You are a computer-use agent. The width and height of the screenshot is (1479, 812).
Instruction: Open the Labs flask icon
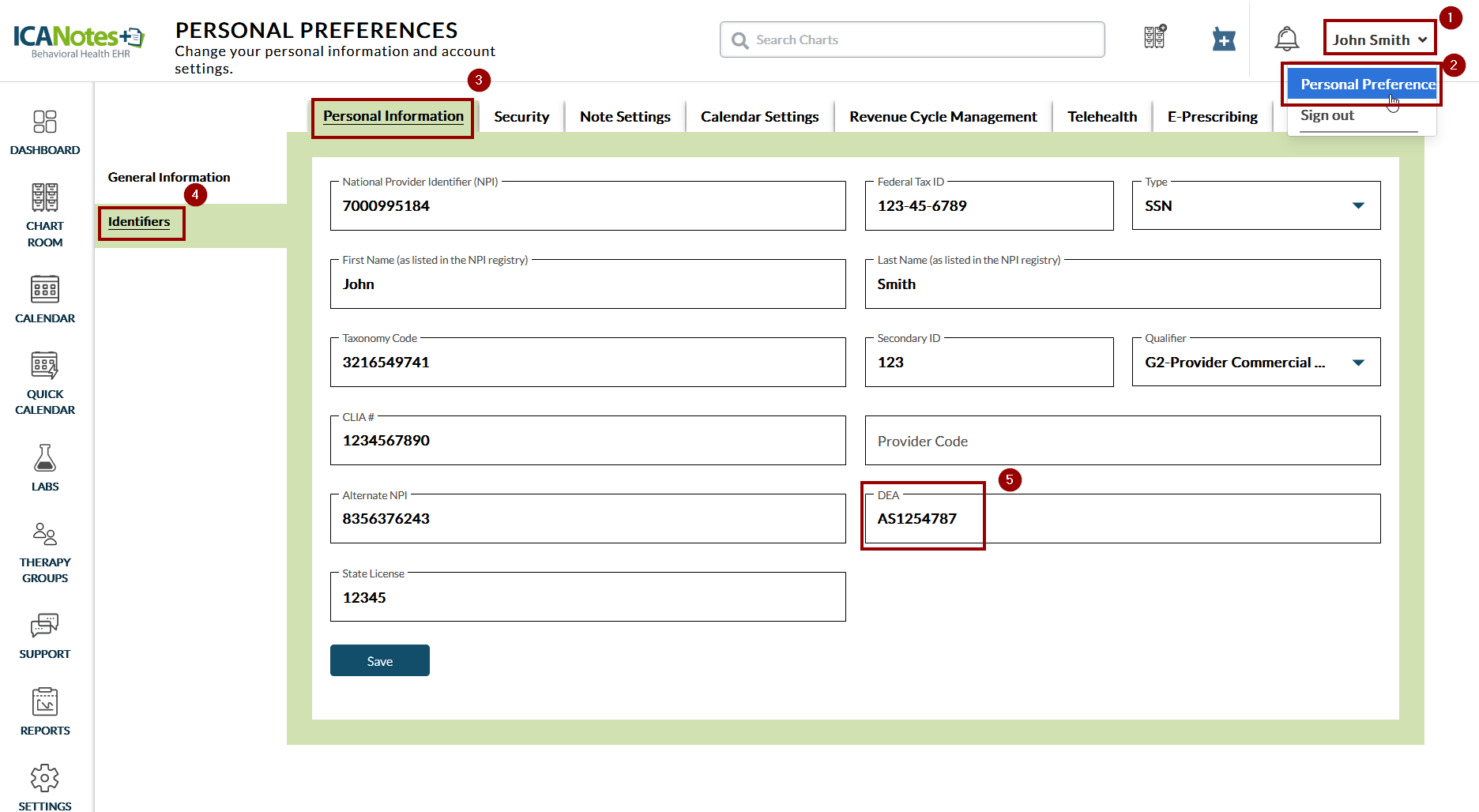(x=45, y=467)
